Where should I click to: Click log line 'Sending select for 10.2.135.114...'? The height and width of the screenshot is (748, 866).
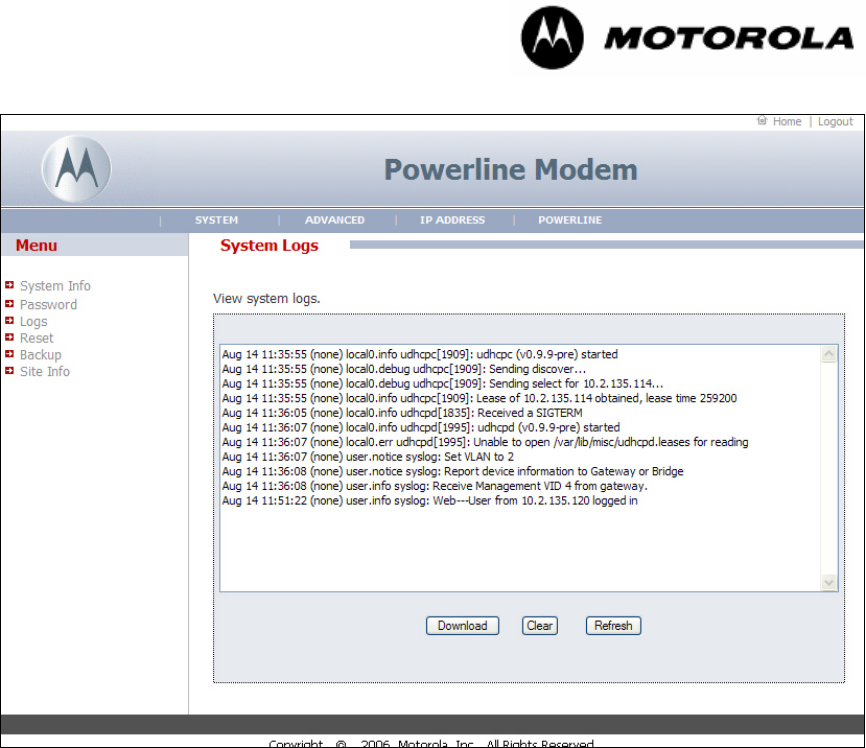(442, 383)
